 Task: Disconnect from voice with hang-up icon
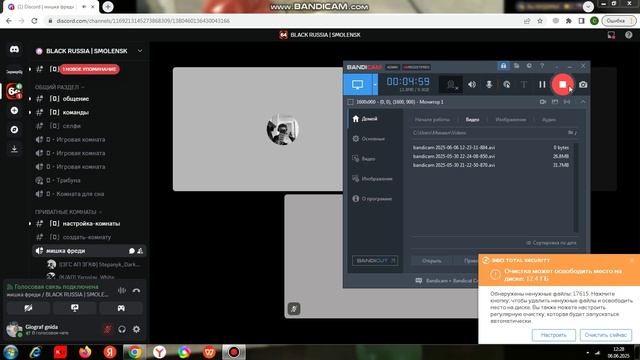[x=136, y=291]
